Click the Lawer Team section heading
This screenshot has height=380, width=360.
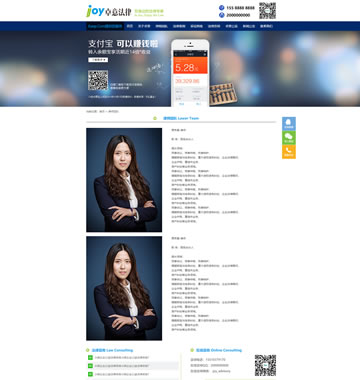tap(181, 118)
